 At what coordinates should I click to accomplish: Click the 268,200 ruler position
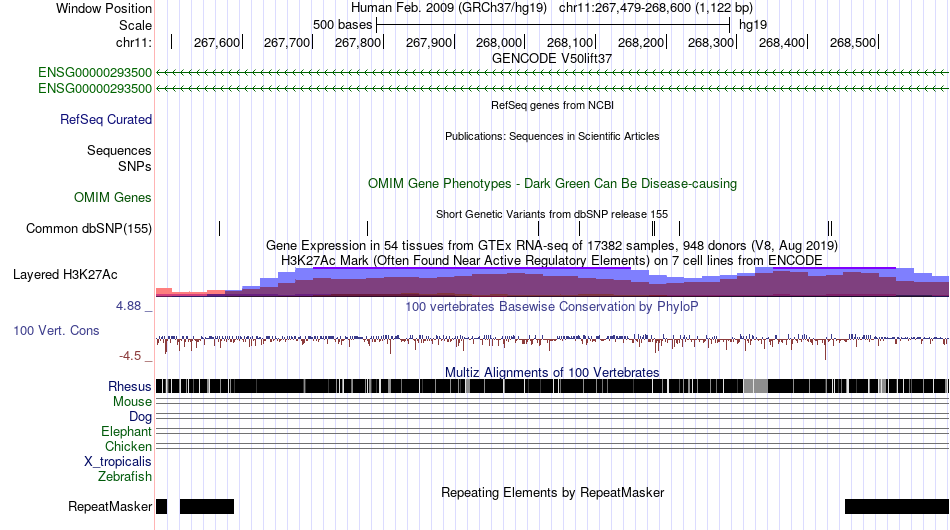(641, 42)
